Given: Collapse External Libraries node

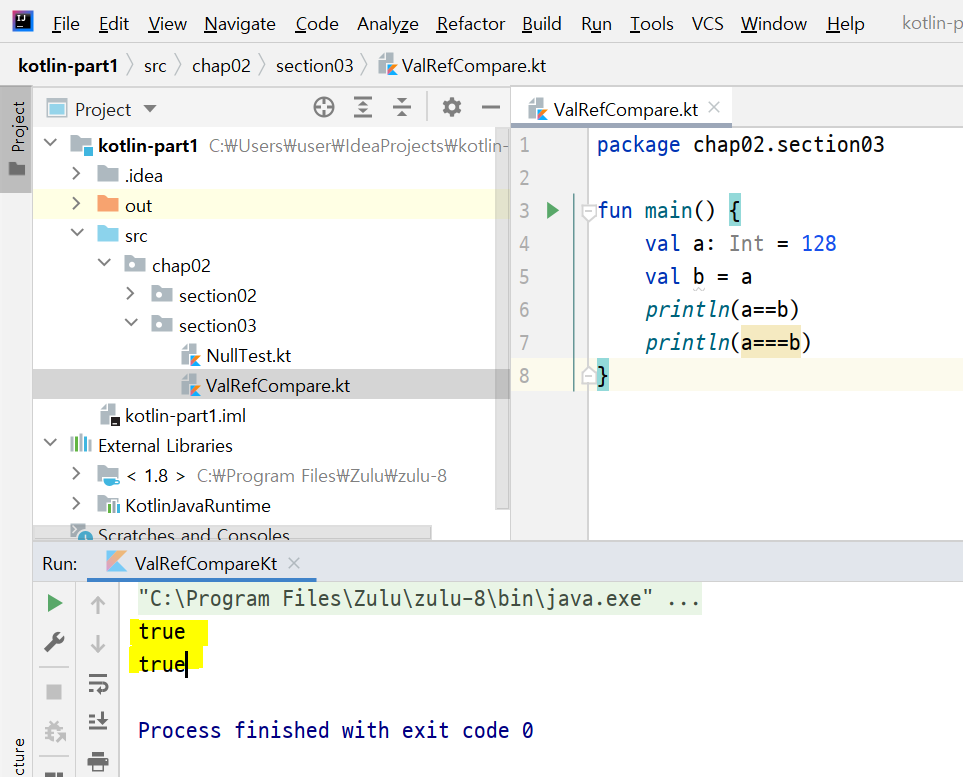Looking at the screenshot, I should 50,443.
